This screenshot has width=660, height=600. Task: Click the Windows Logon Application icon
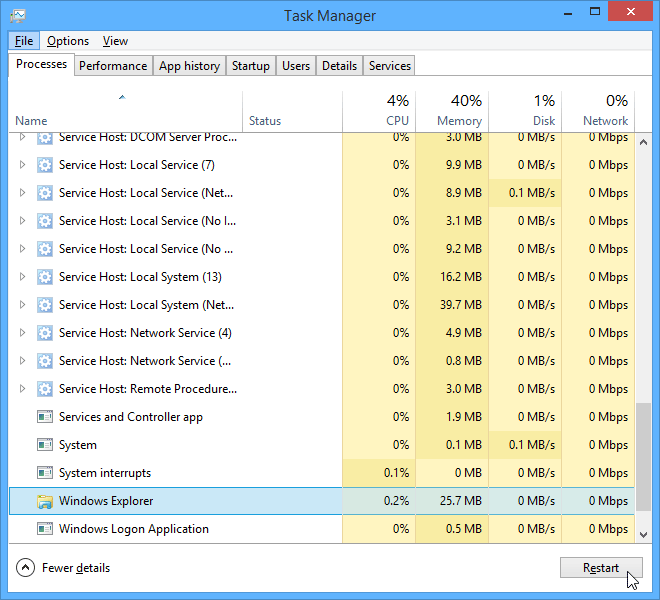coord(45,529)
